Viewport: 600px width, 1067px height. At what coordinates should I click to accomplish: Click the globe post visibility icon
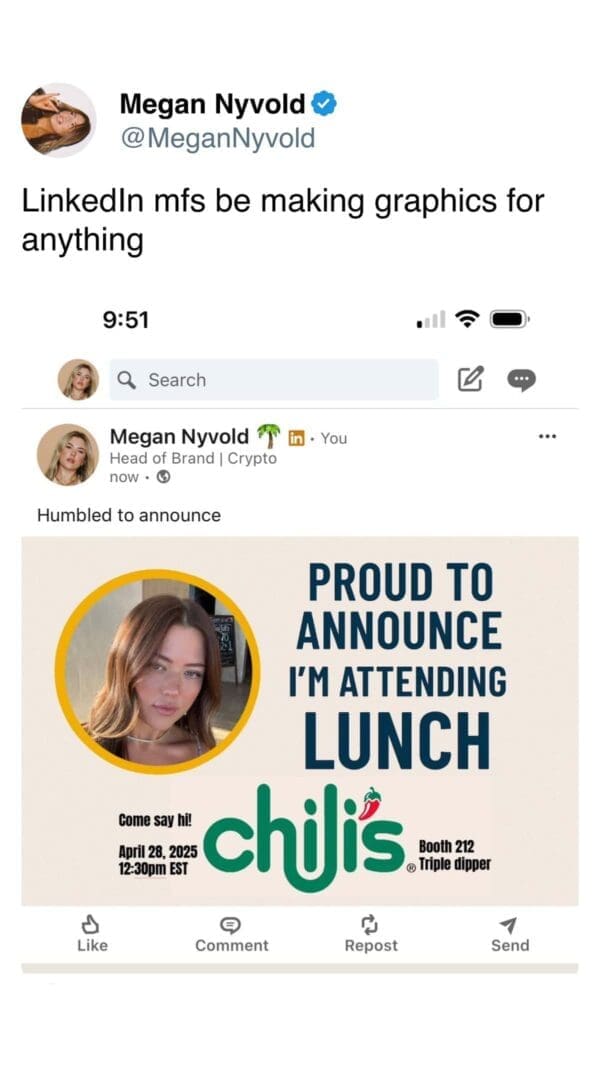[164, 477]
